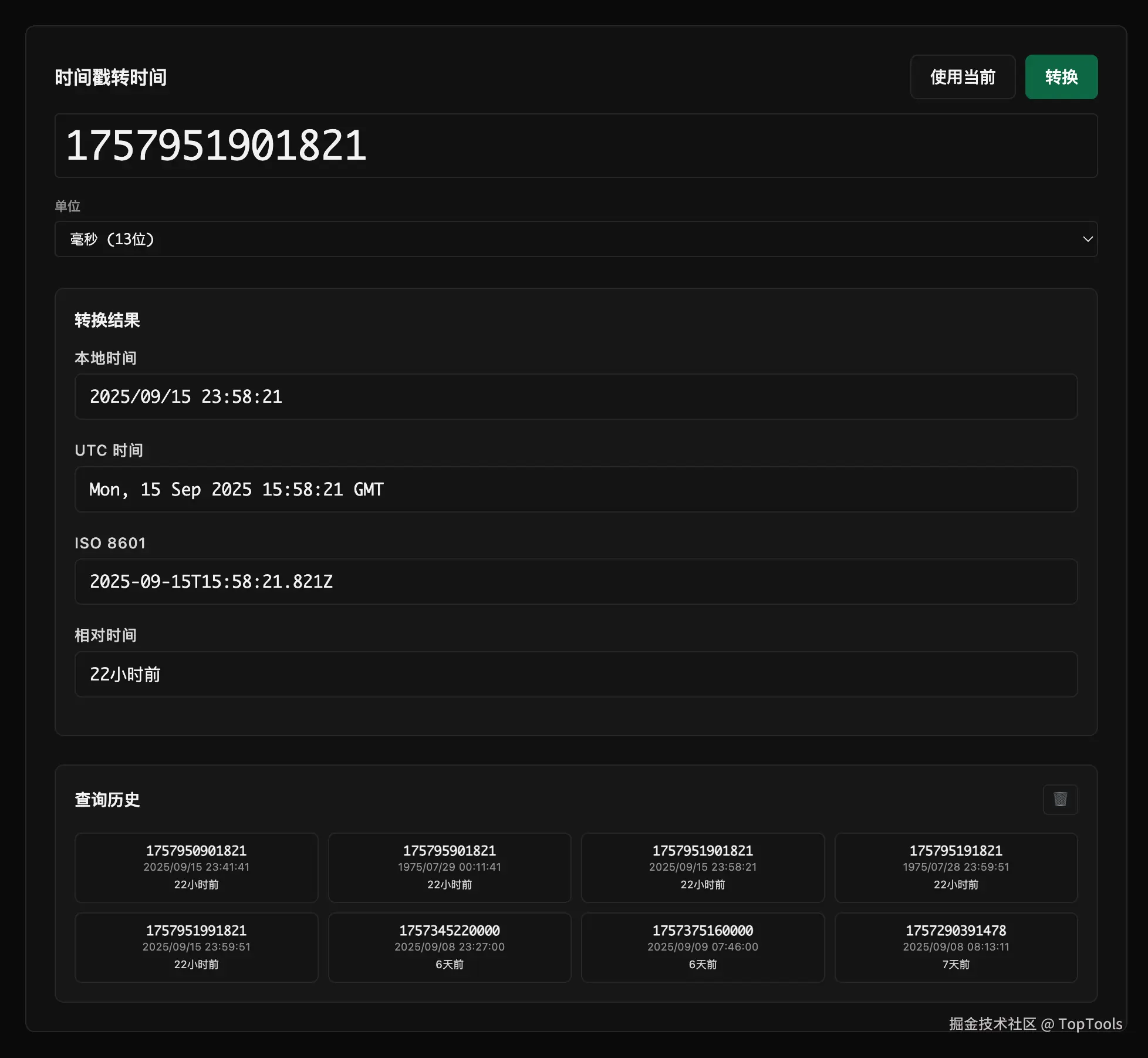
Task: Select history entry 1757375160000
Action: point(703,948)
